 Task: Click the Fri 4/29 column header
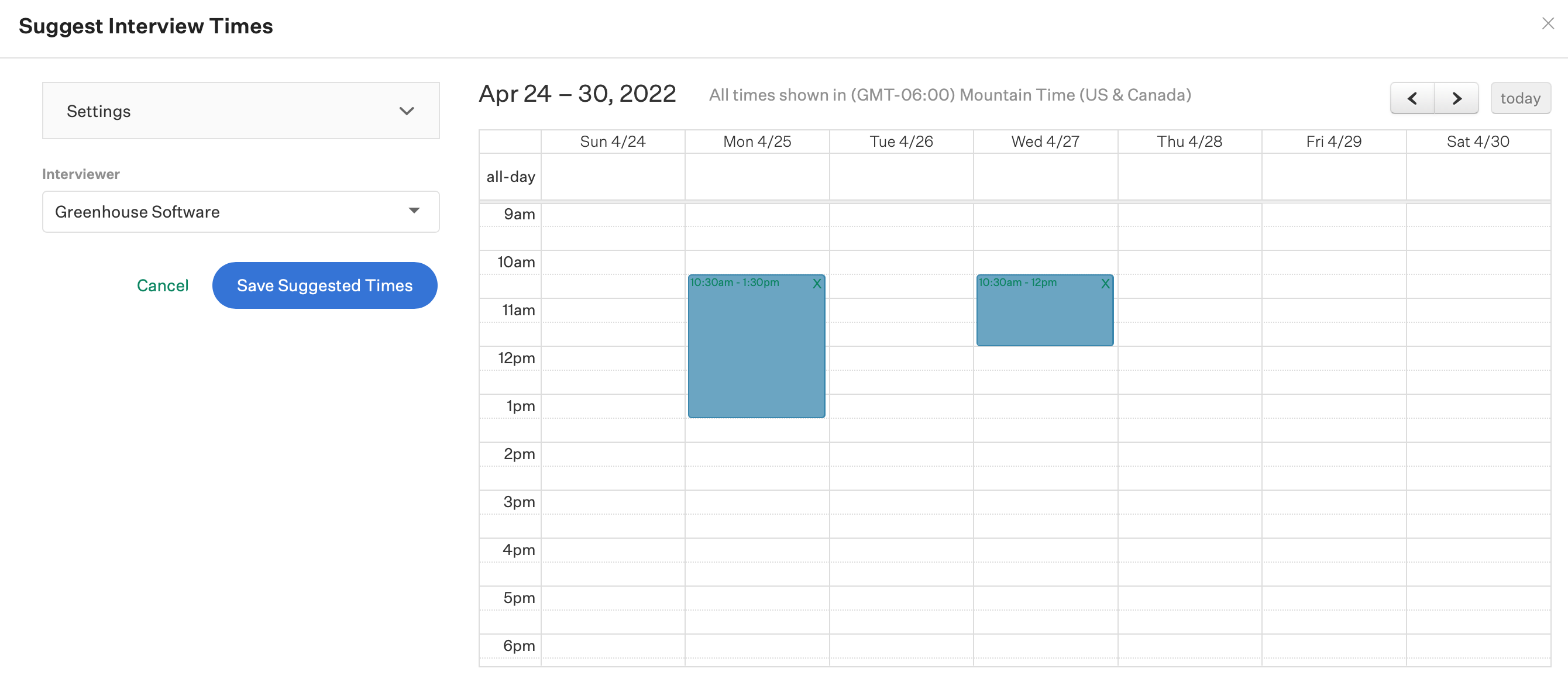(1333, 141)
